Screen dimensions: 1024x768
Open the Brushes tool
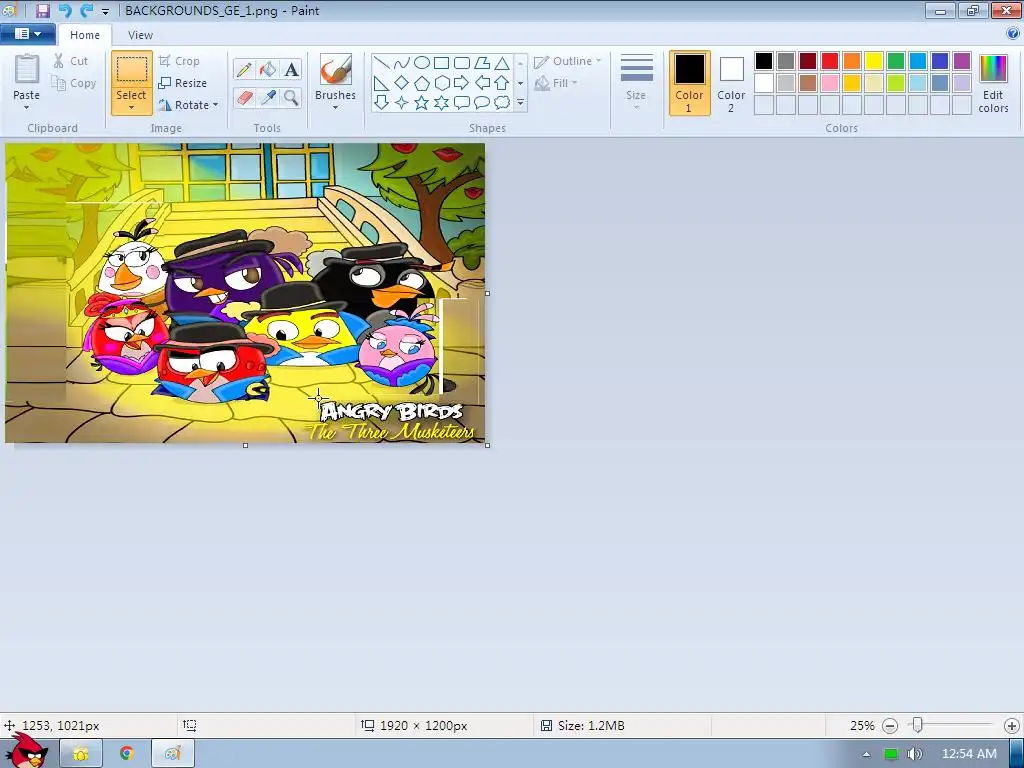tap(335, 71)
